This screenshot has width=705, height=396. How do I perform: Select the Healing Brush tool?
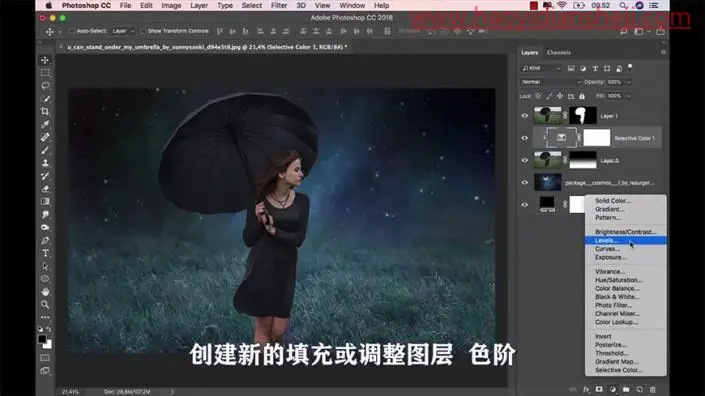tap(45, 137)
